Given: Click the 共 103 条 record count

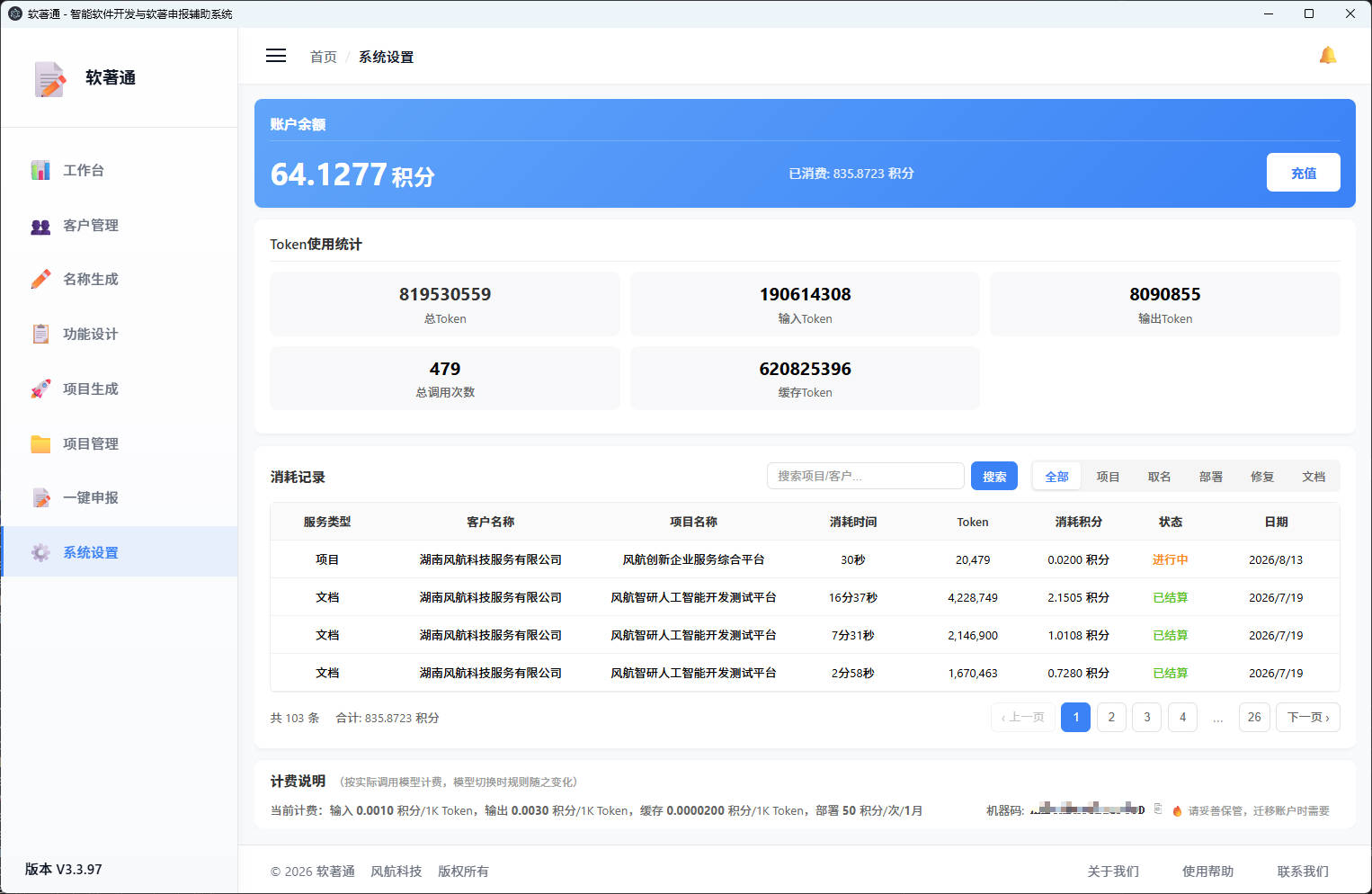Looking at the screenshot, I should 295,718.
